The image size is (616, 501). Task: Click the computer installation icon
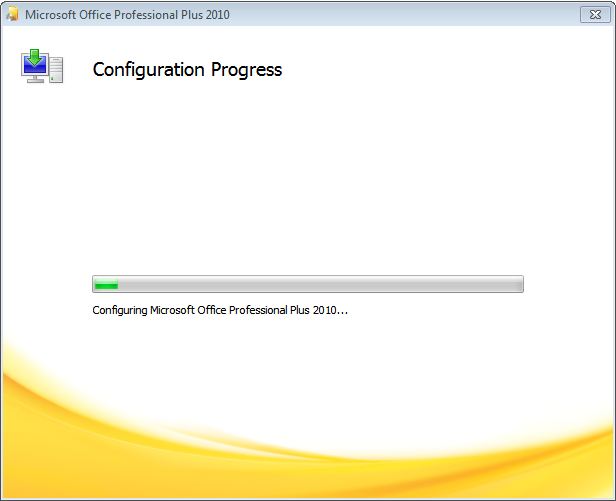click(x=42, y=66)
